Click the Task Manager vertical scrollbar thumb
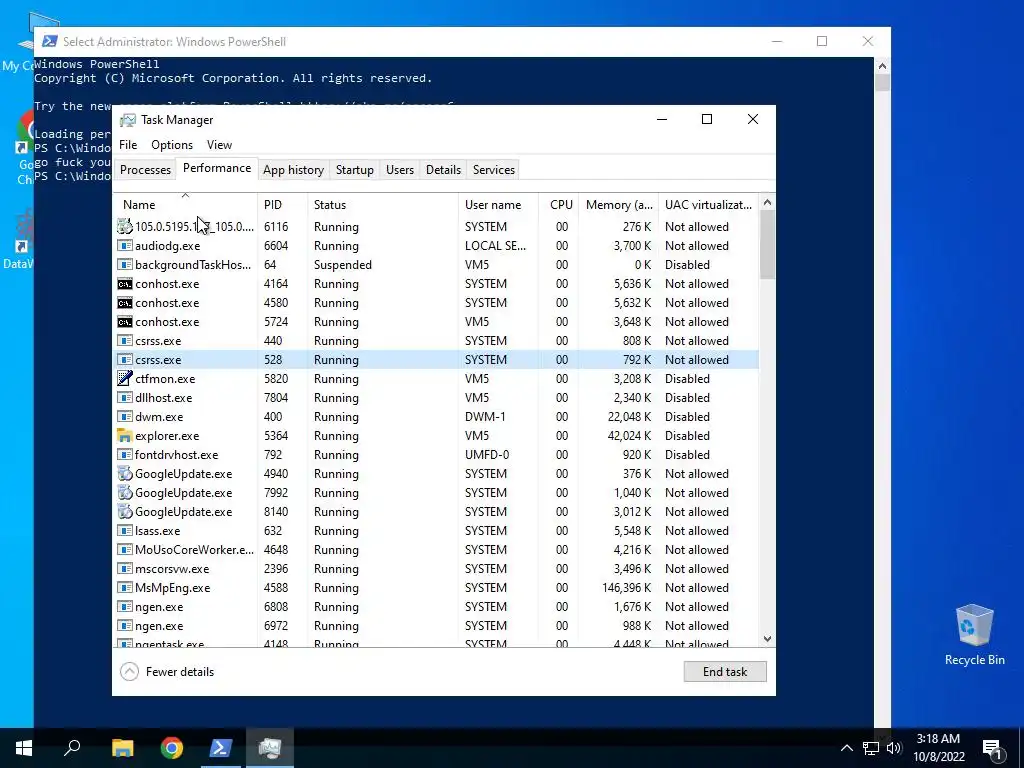 tap(767, 245)
